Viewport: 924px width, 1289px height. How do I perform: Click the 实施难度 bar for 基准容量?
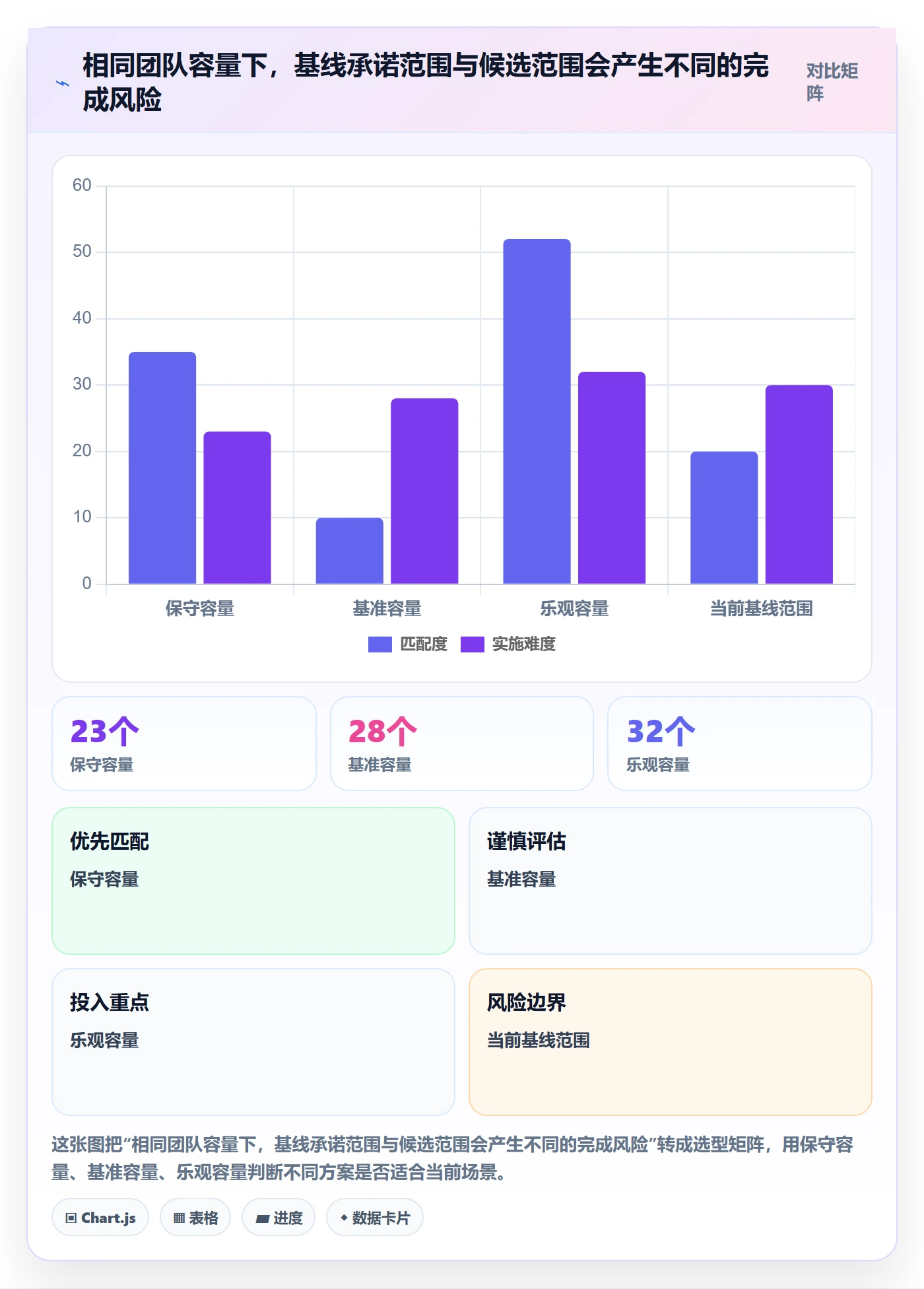[x=424, y=491]
